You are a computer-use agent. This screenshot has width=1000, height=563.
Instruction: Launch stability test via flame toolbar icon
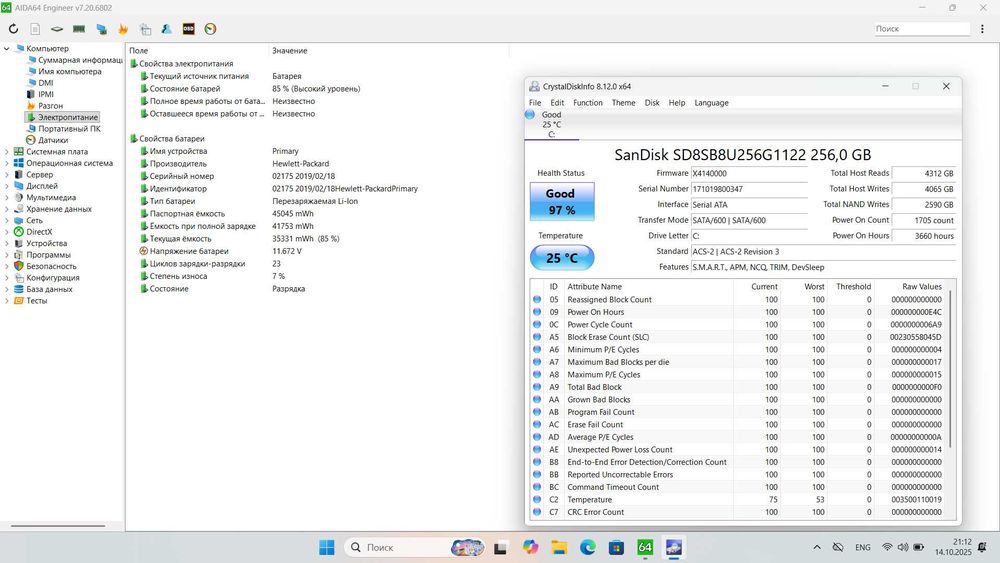[x=123, y=29]
